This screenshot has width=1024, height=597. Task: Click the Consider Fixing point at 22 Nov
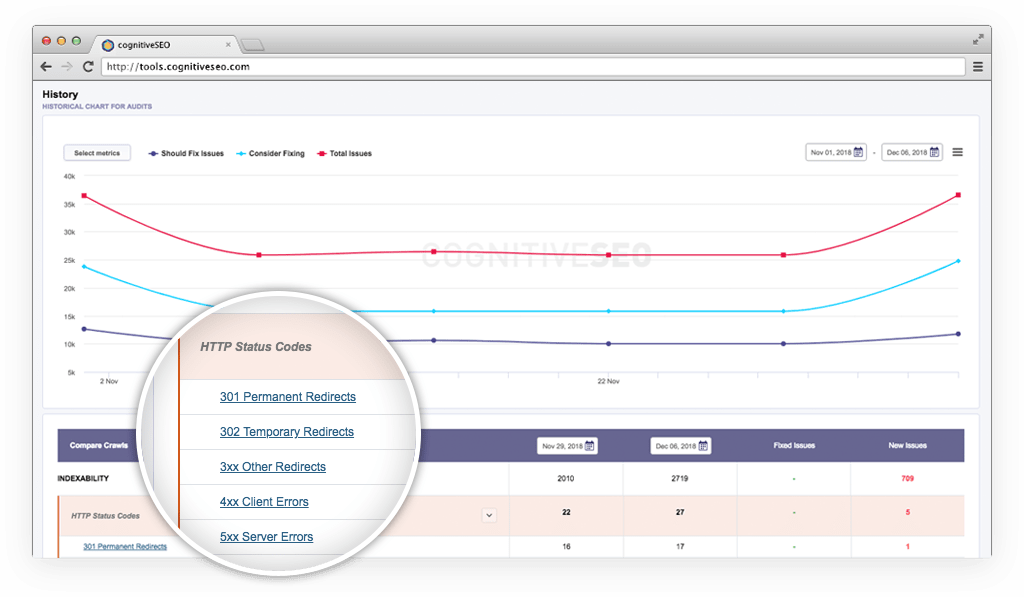609,312
